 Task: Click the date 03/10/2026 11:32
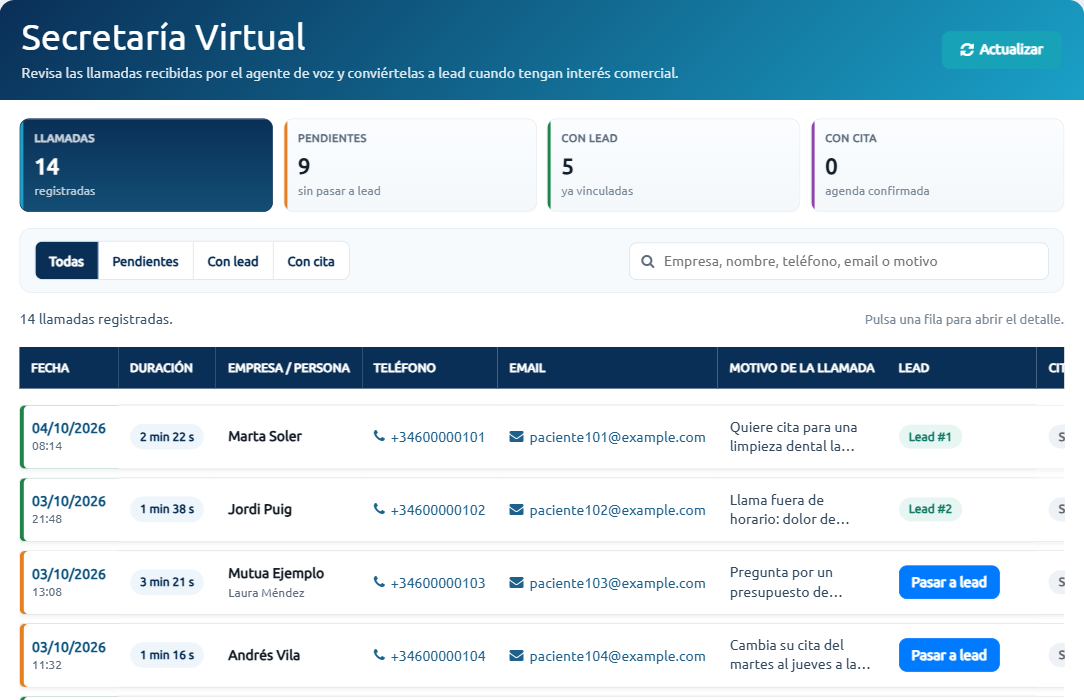pyautogui.click(x=68, y=655)
